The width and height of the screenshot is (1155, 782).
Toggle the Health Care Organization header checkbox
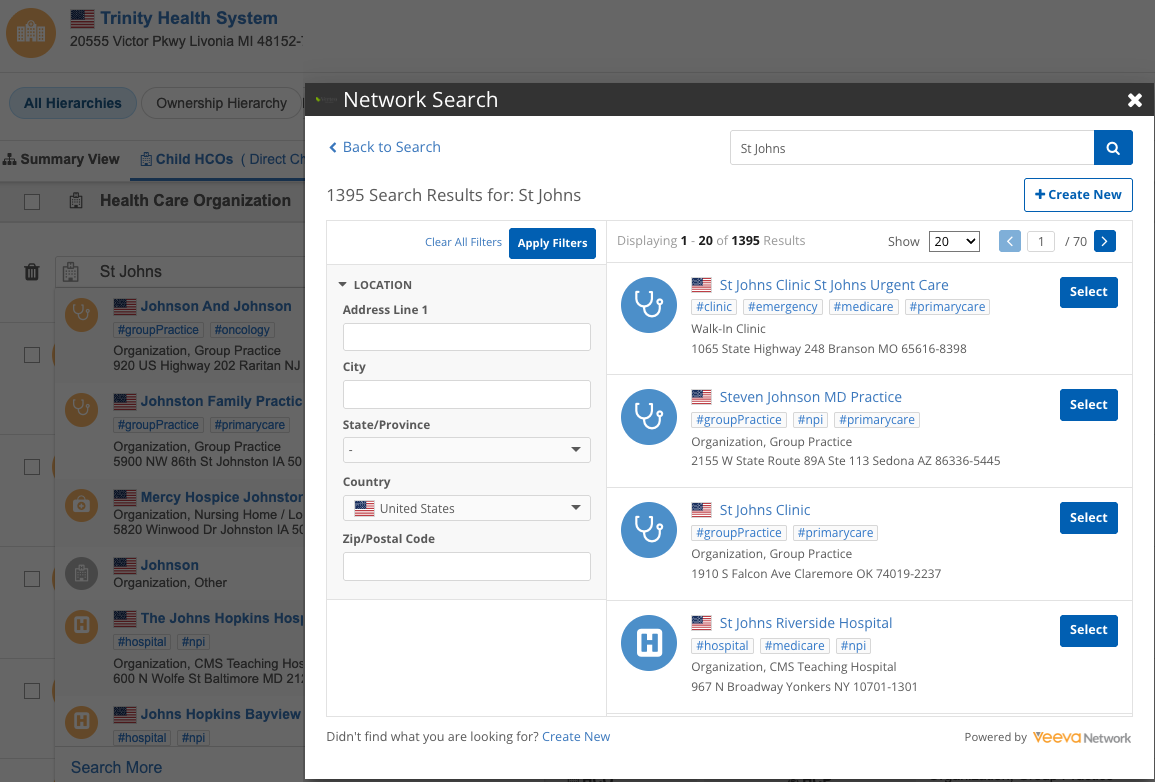tap(32, 201)
